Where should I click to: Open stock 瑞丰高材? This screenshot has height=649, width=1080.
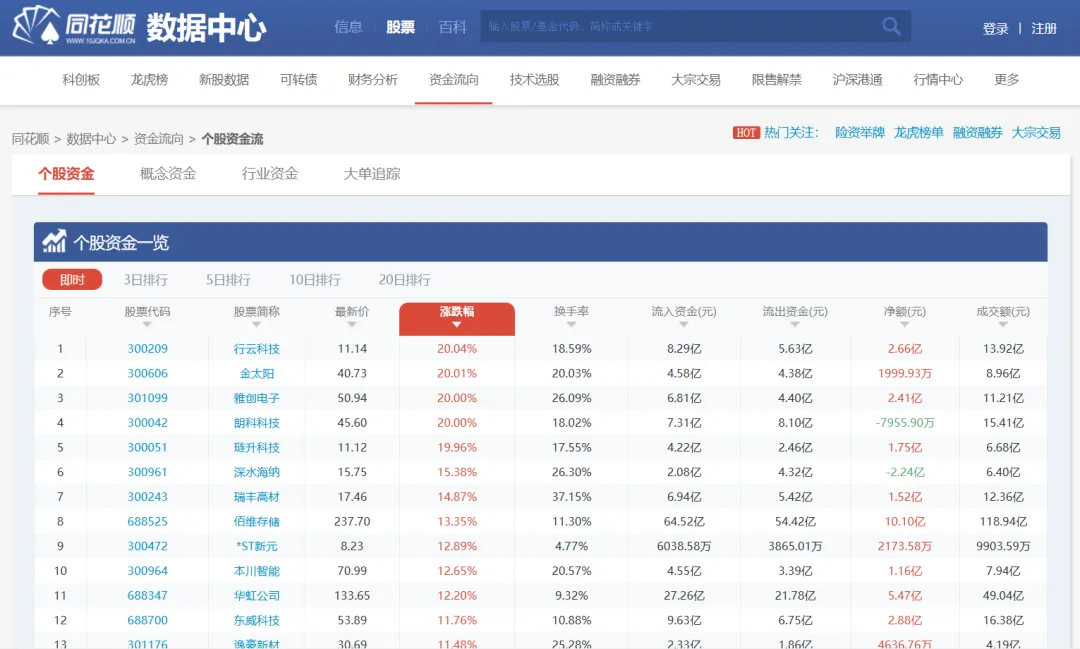coord(257,497)
